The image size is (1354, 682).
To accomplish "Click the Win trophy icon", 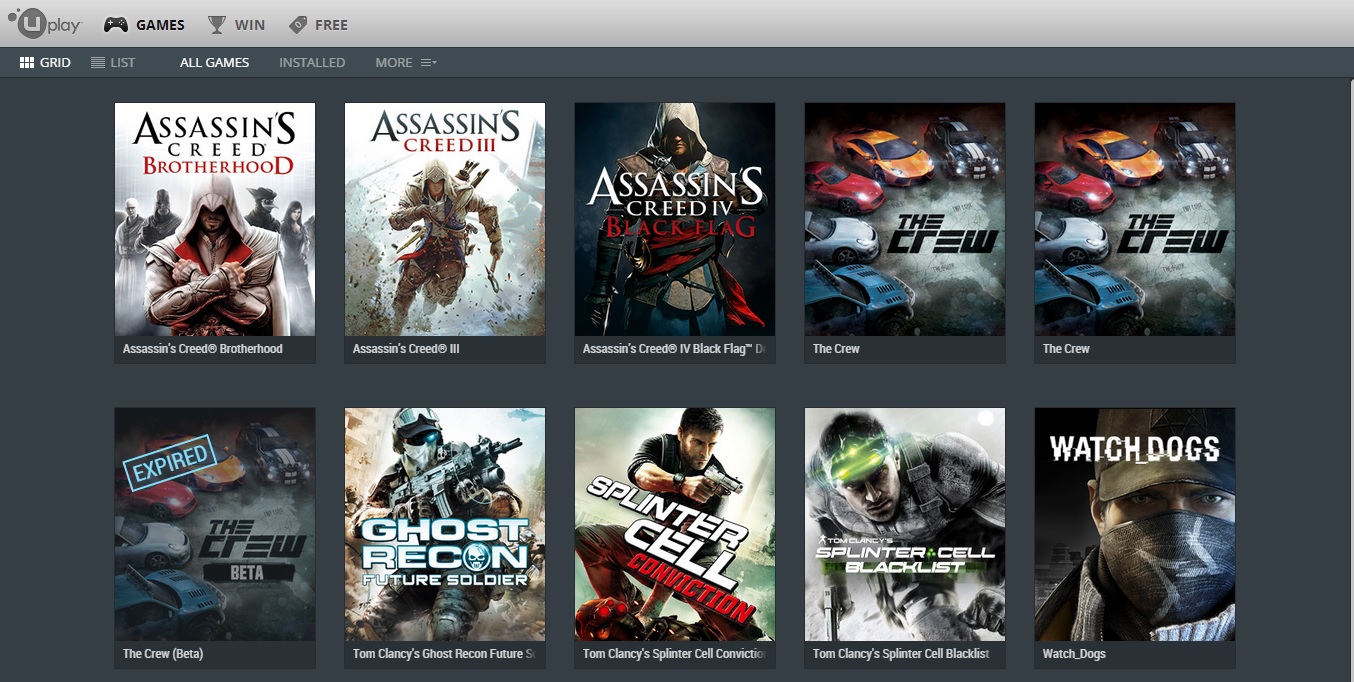I will (217, 25).
